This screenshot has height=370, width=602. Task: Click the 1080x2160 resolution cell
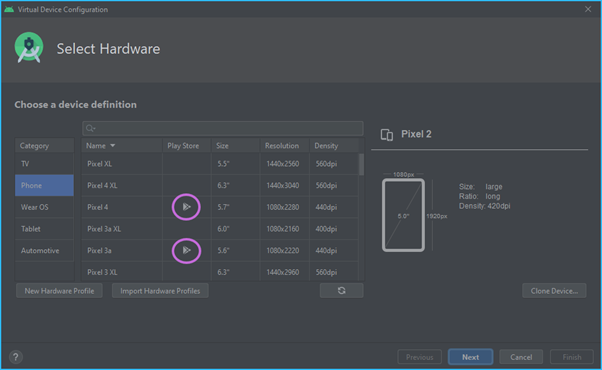coord(283,229)
